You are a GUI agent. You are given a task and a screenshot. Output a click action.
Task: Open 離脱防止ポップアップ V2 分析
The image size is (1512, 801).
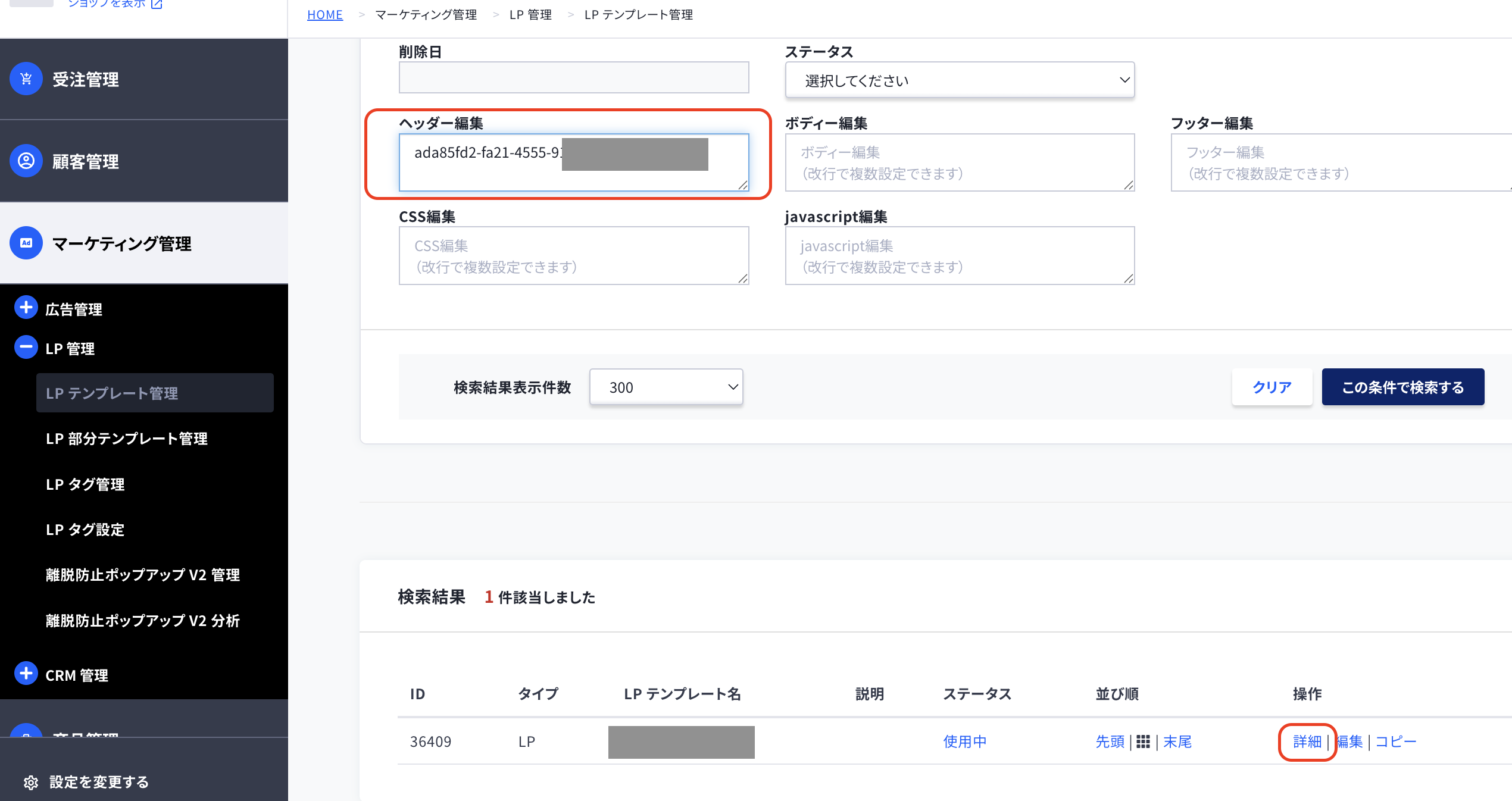click(x=143, y=621)
